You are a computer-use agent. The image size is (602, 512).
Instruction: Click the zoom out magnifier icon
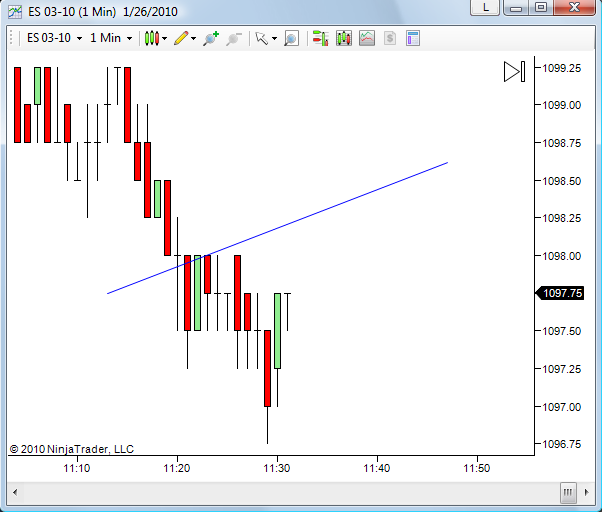tap(233, 39)
